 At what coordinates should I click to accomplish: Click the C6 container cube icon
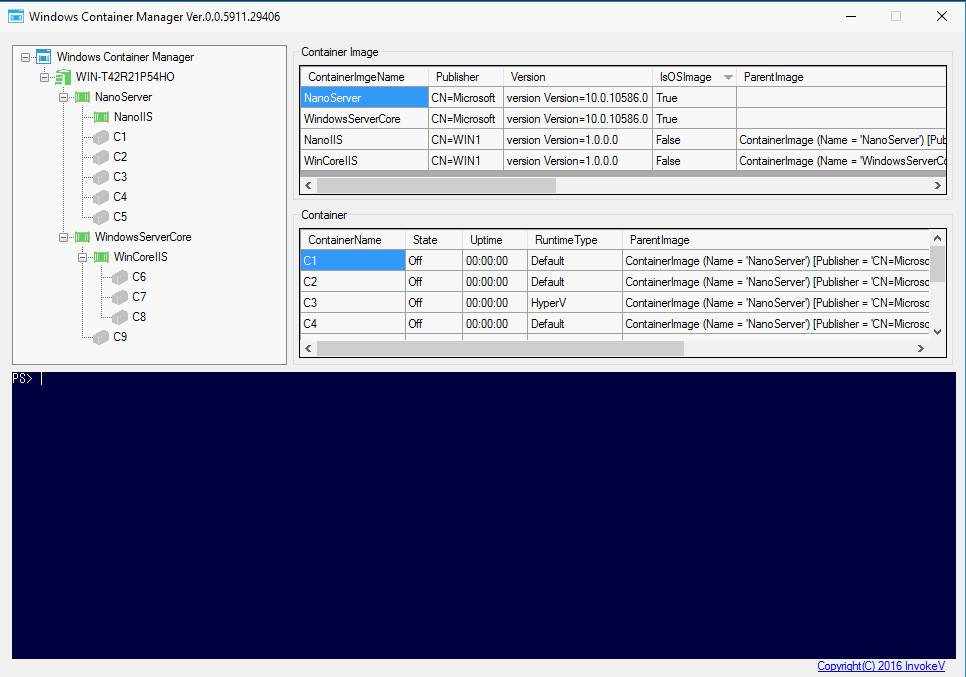point(120,277)
